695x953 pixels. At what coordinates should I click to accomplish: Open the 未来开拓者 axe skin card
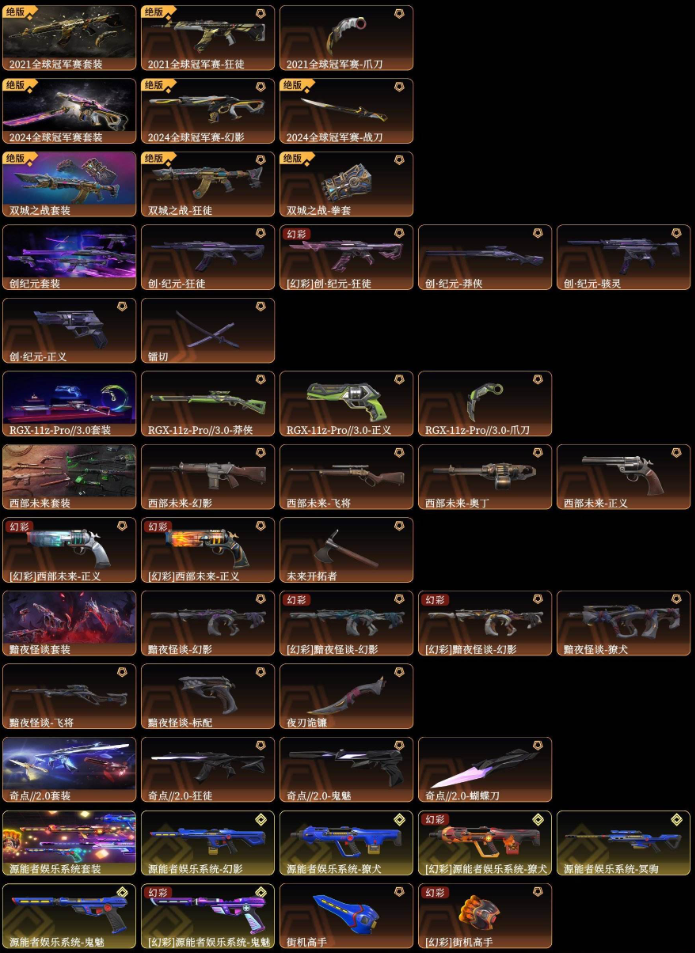[346, 550]
